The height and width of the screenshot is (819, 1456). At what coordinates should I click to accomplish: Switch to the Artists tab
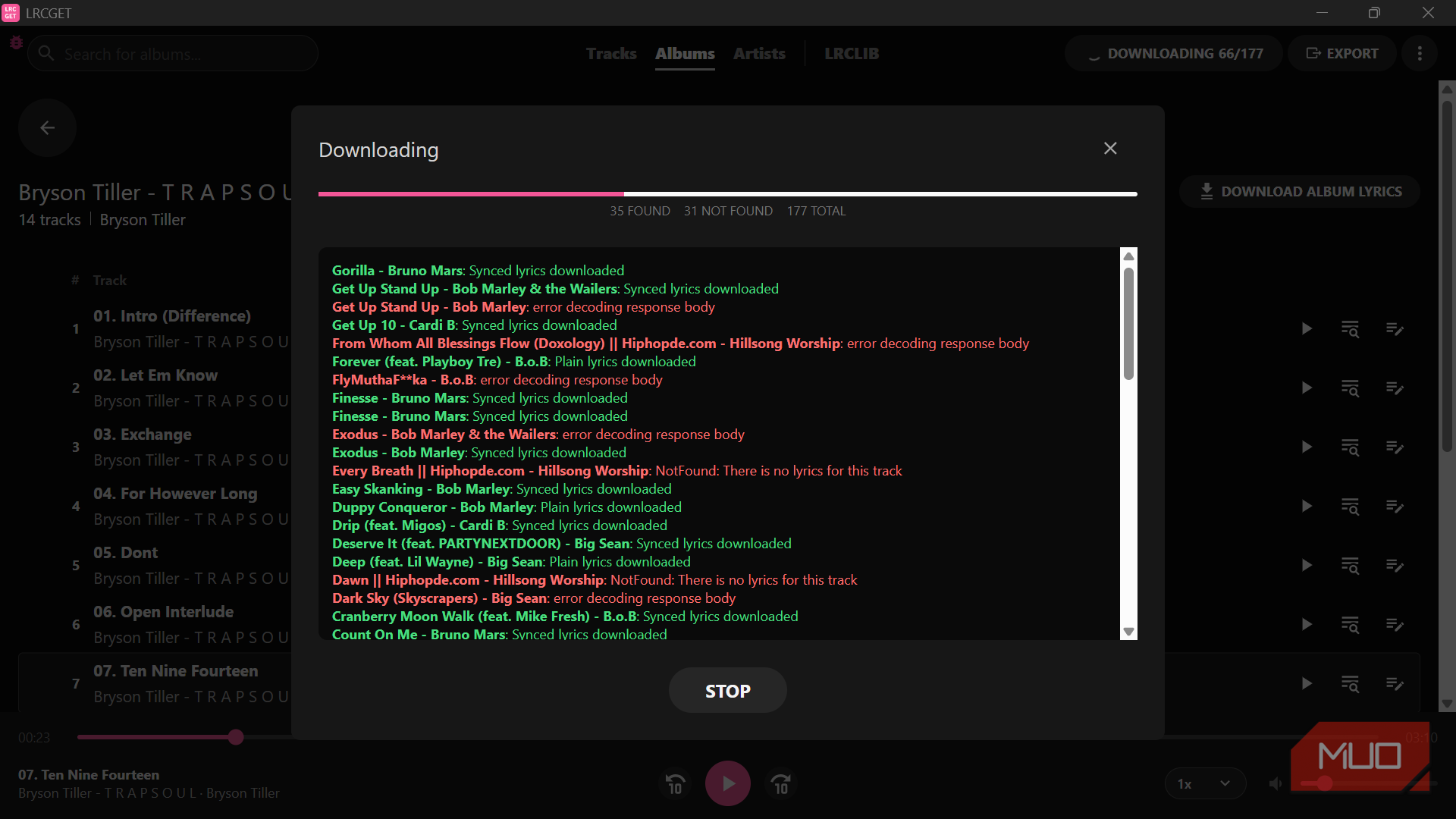pyautogui.click(x=759, y=54)
